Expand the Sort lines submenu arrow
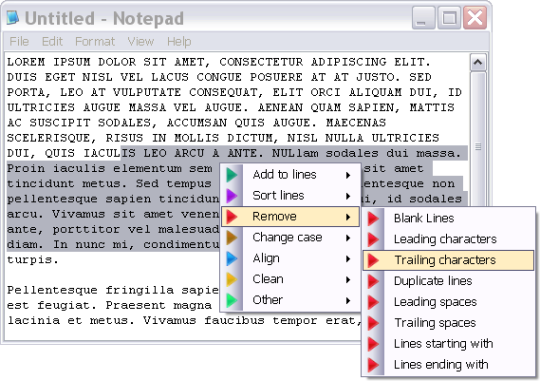540x381 pixels. [348, 196]
